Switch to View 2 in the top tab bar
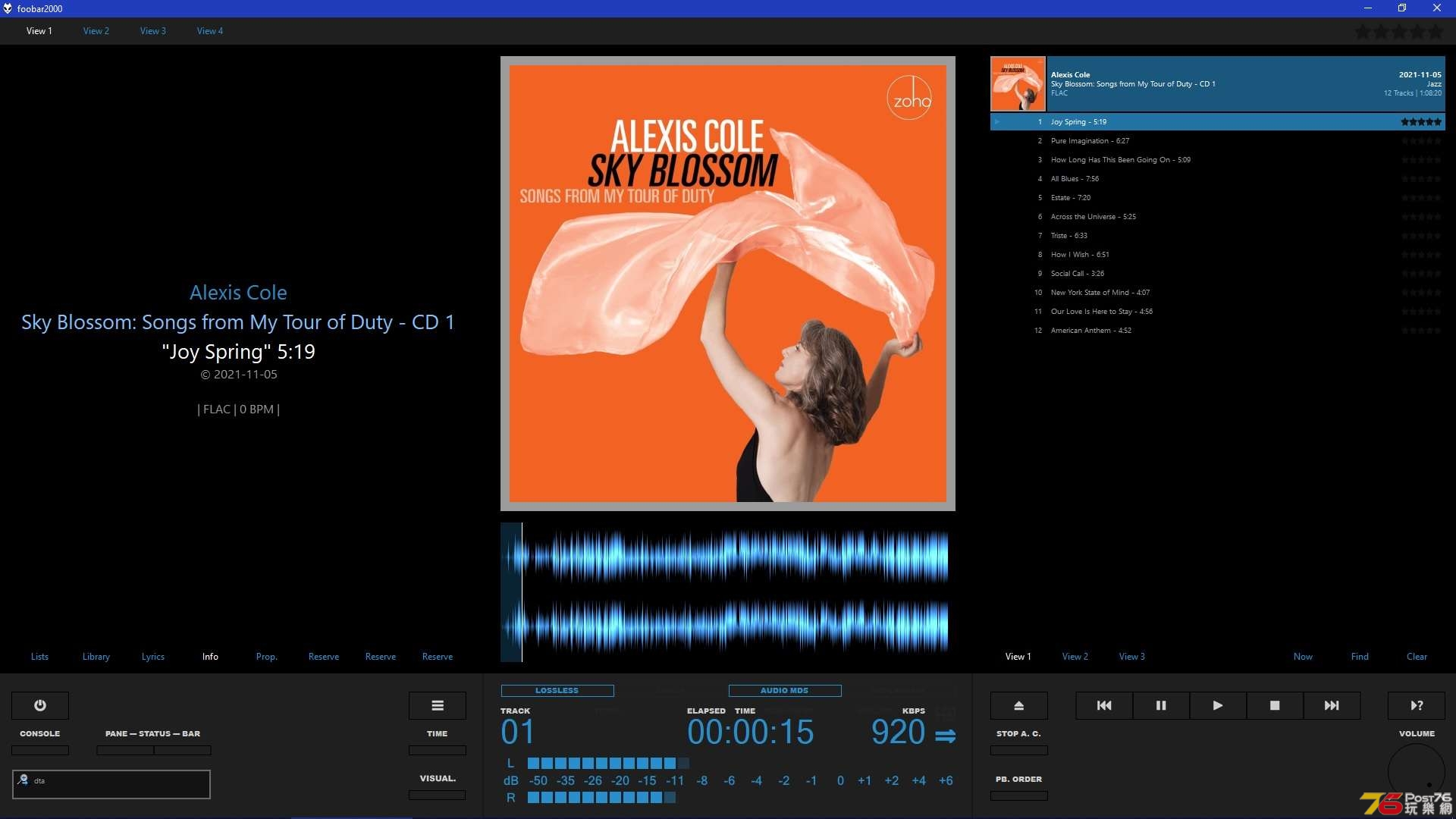The image size is (1456, 819). pos(96,31)
